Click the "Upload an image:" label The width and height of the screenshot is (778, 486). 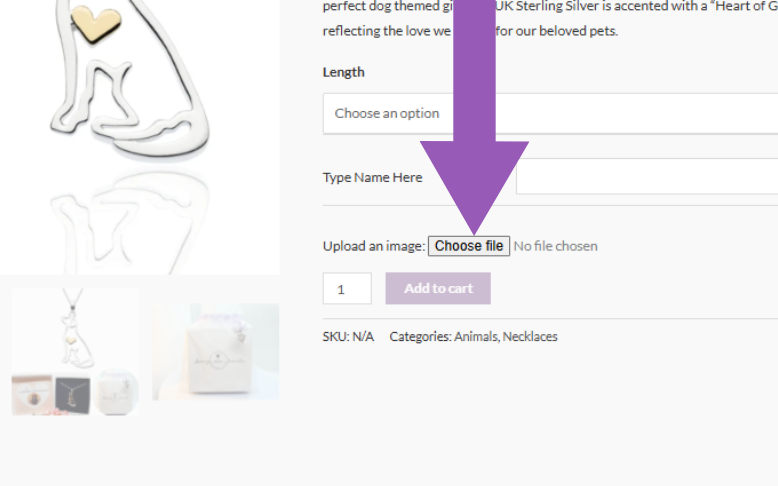coord(373,246)
